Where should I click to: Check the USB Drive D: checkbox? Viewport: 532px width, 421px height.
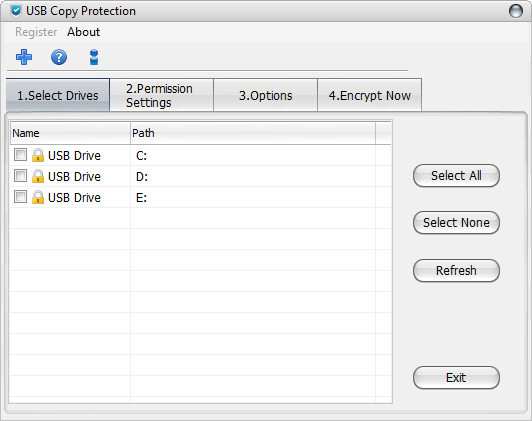20,176
